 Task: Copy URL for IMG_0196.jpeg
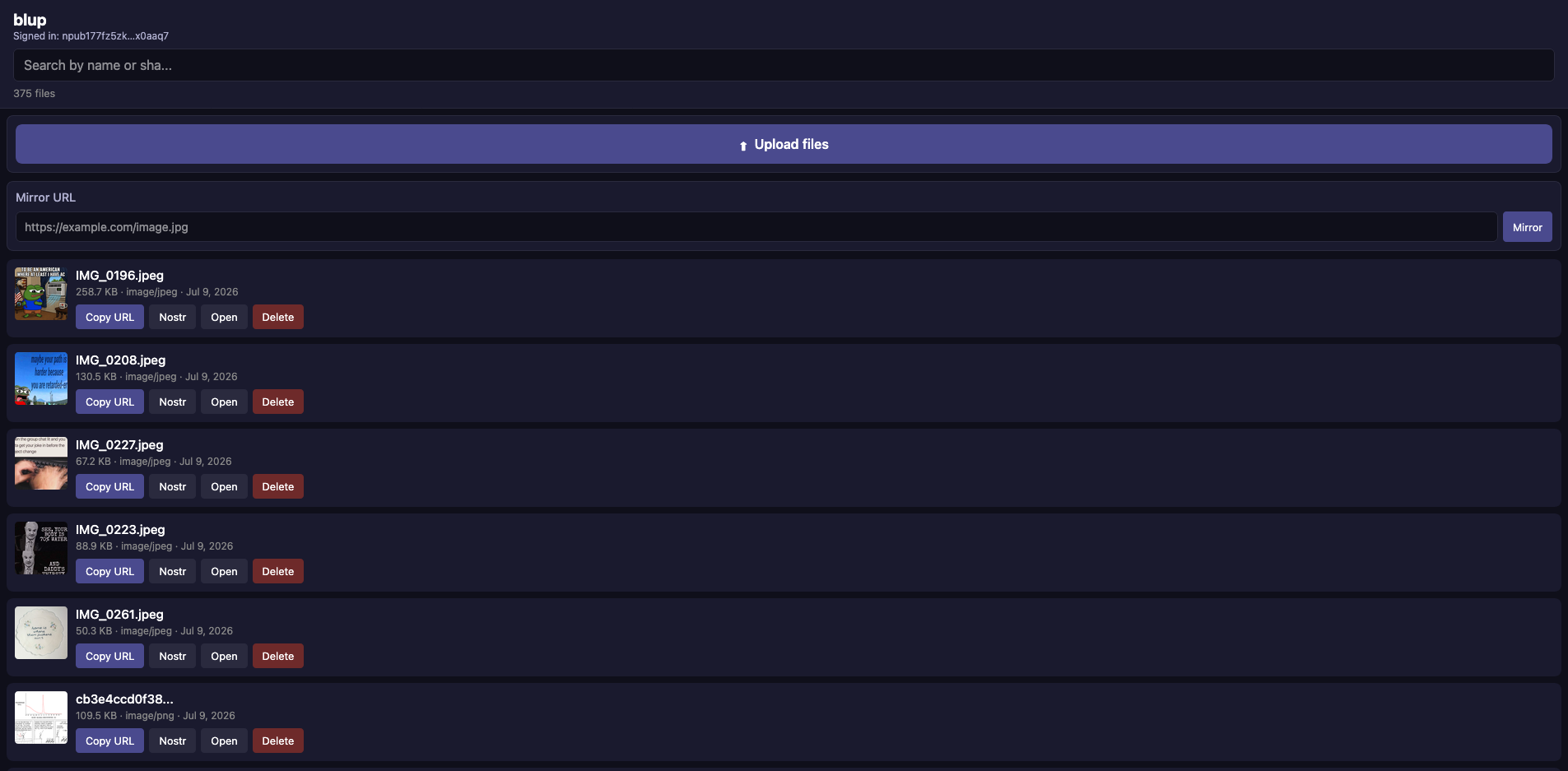[x=109, y=317]
